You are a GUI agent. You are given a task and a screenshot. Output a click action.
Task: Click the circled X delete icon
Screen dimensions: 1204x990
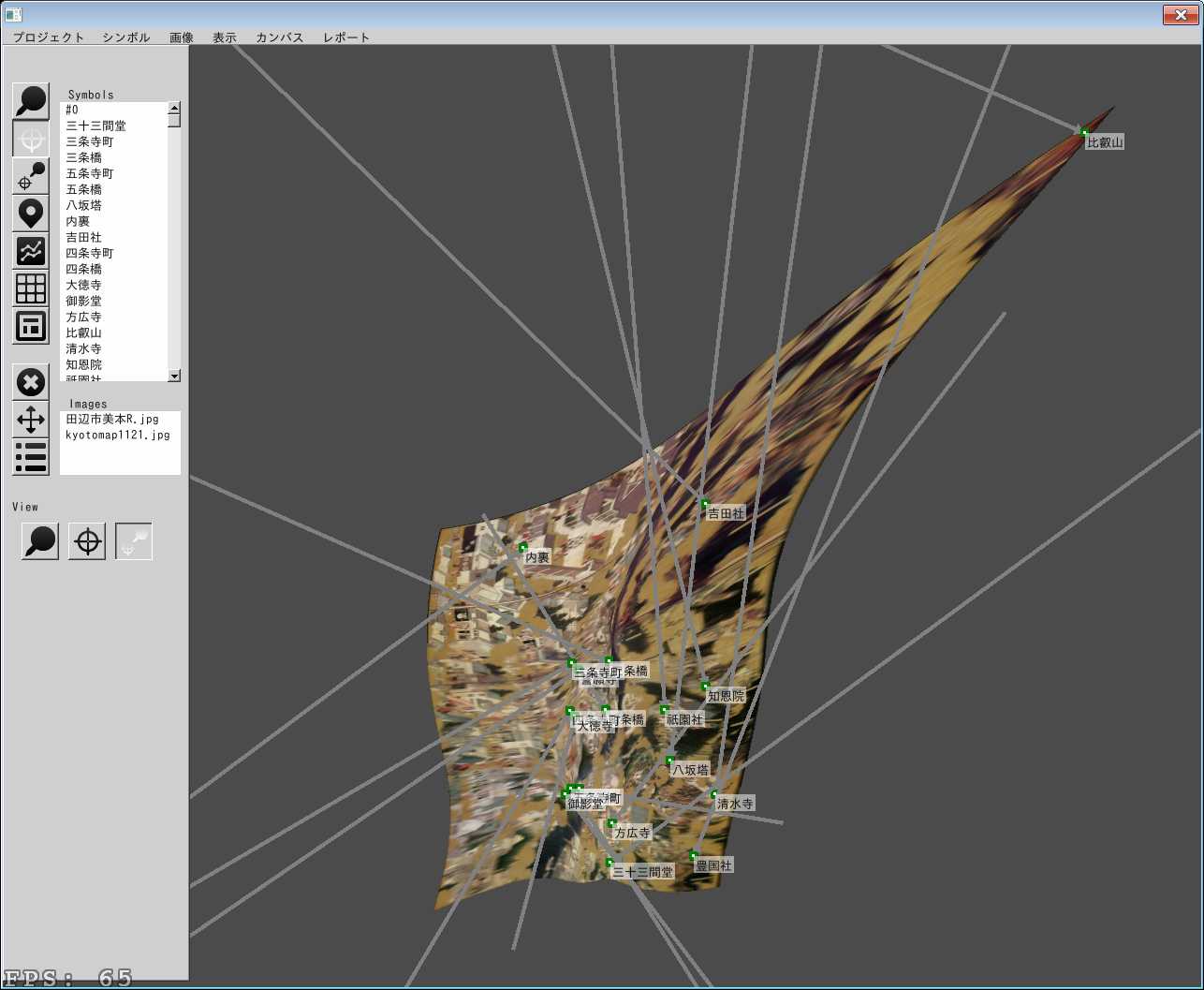click(31, 382)
